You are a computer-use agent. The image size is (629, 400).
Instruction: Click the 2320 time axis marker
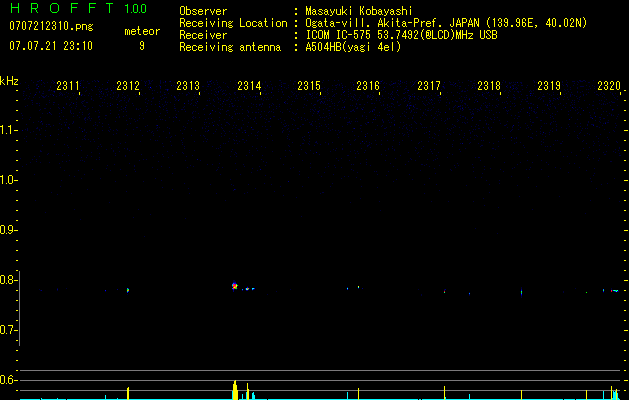coord(609,85)
